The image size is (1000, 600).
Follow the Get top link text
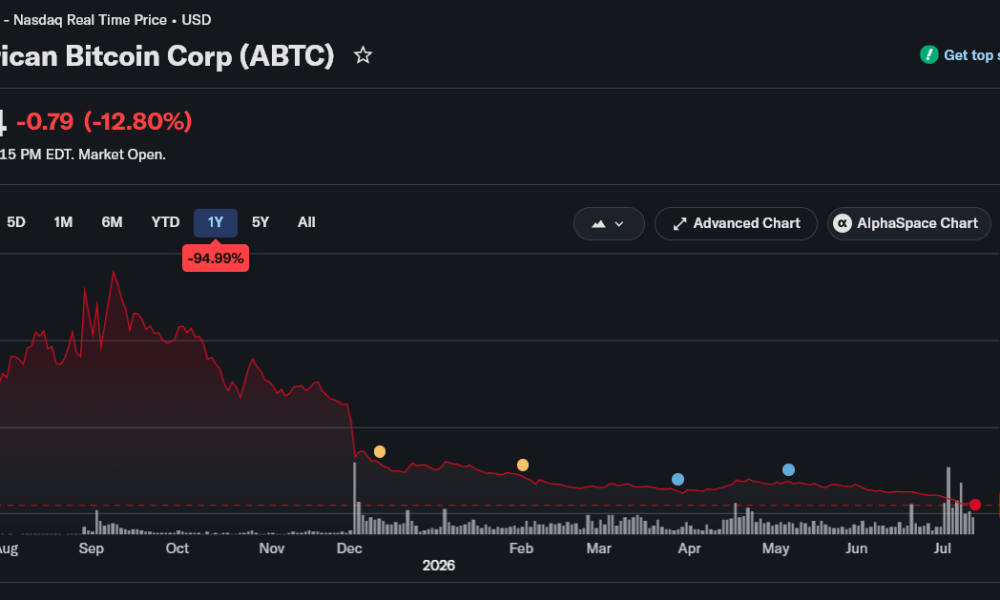point(971,55)
